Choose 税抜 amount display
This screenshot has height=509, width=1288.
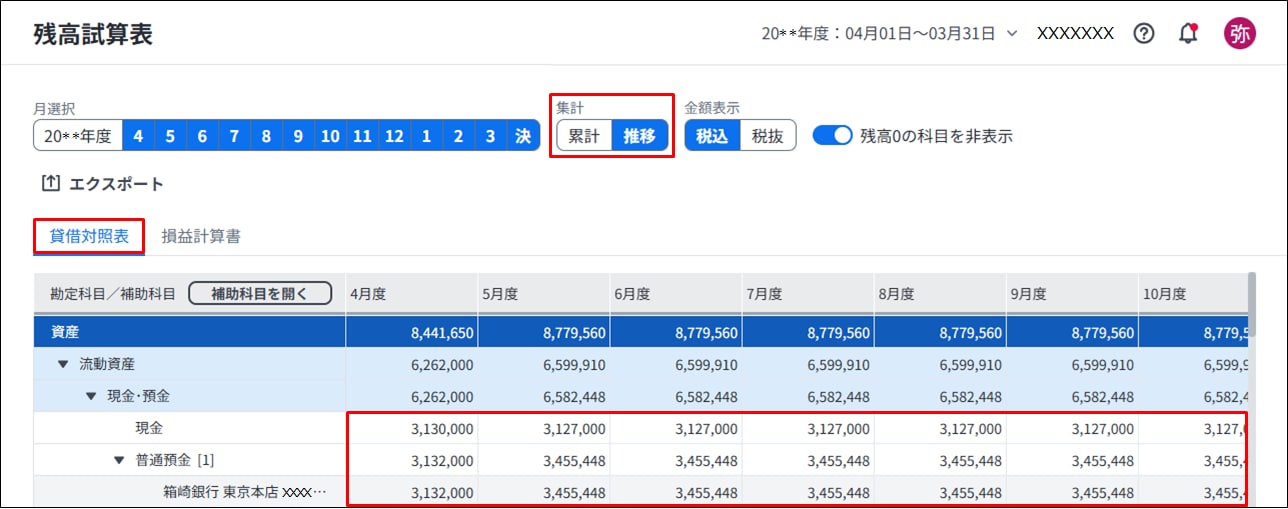(x=768, y=136)
